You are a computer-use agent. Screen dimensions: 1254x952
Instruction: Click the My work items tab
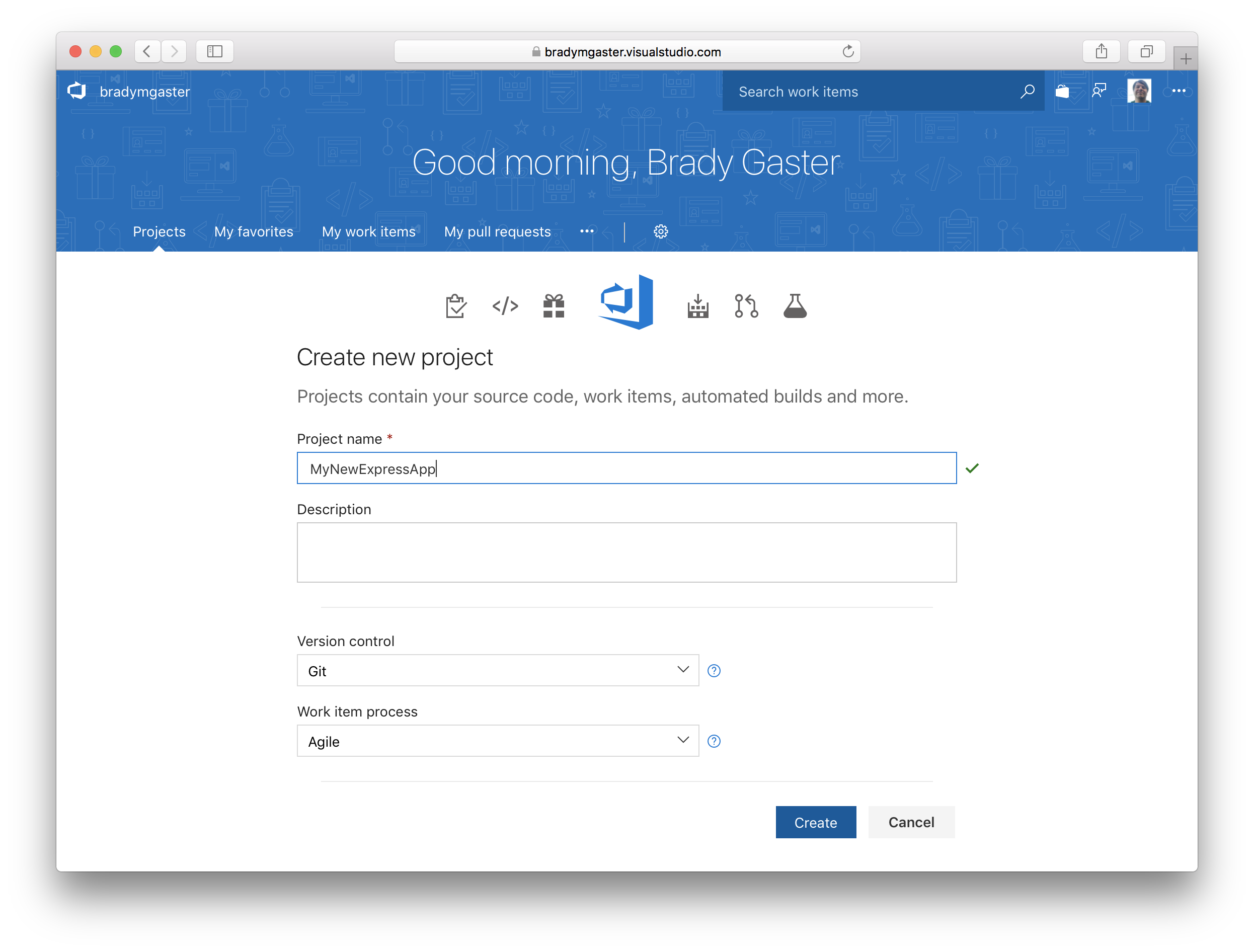[368, 231]
